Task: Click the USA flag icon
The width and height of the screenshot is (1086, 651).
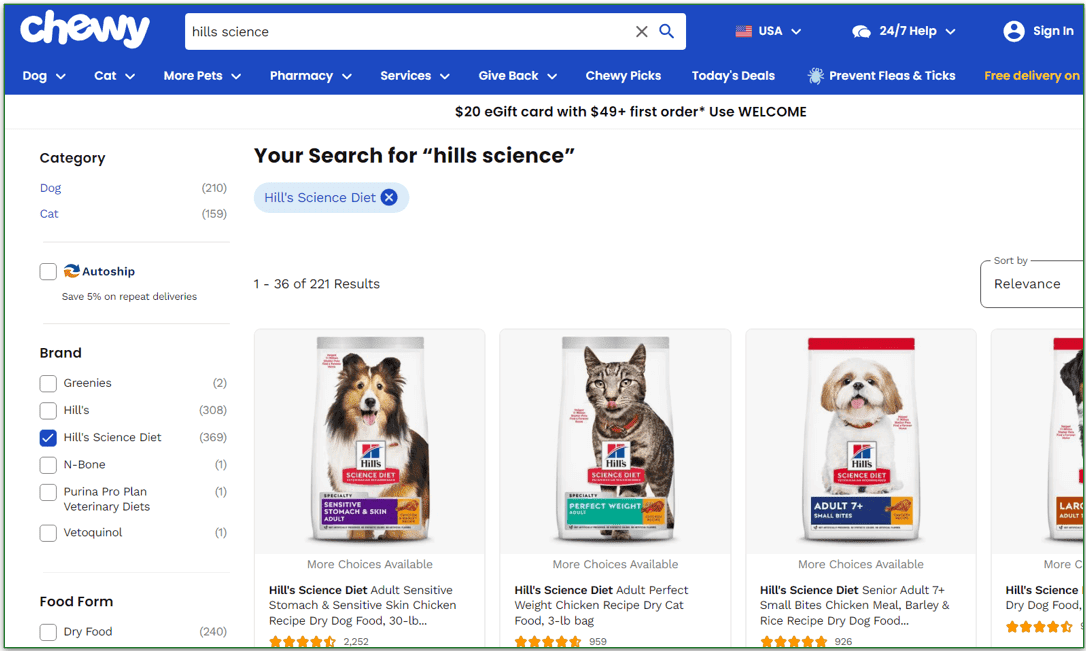Action: coord(745,31)
